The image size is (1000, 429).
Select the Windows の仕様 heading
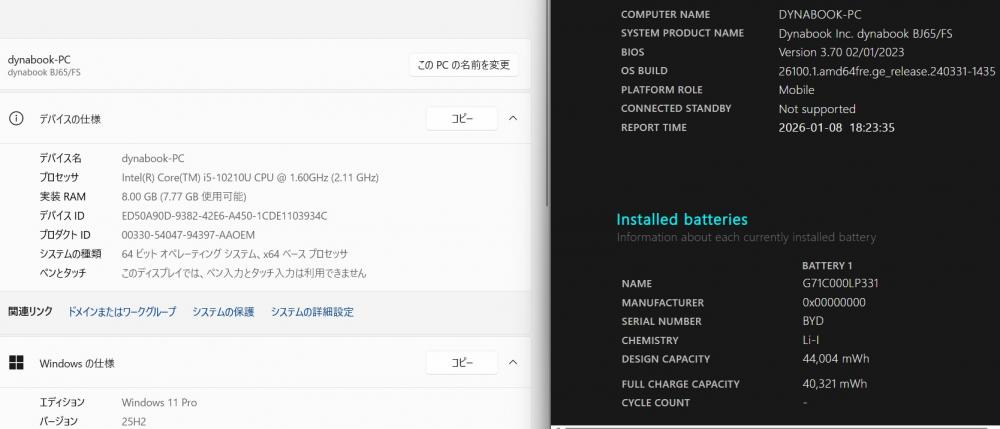point(77,363)
